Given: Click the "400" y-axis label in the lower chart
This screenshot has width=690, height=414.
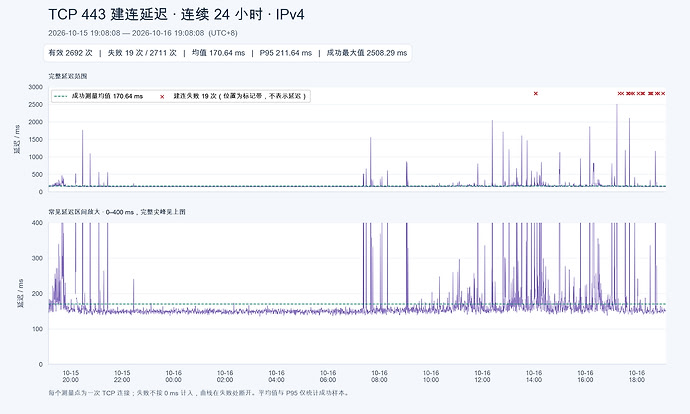Looking at the screenshot, I should (37, 223).
